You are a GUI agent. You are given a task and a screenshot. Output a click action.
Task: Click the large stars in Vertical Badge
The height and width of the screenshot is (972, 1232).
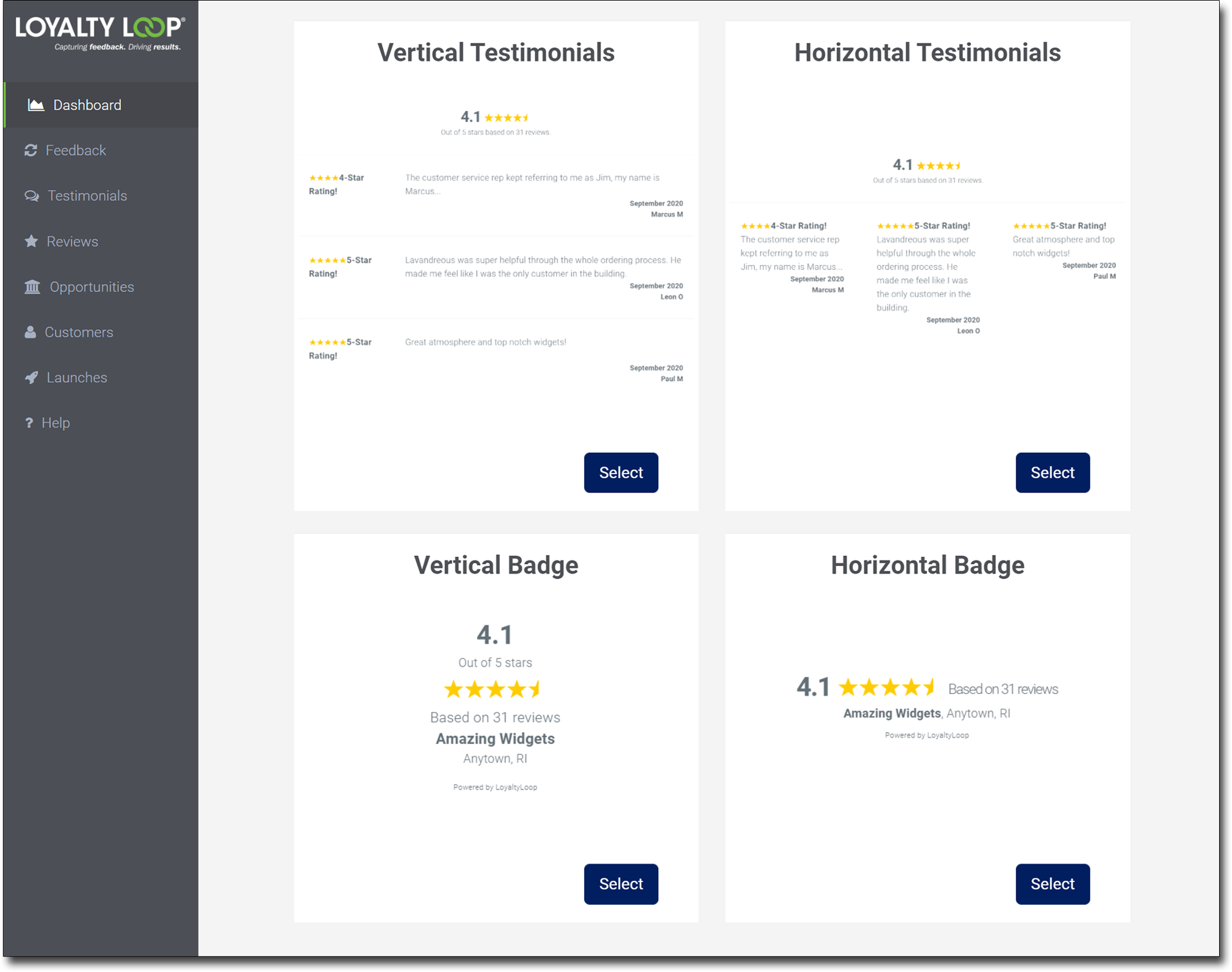click(x=492, y=689)
